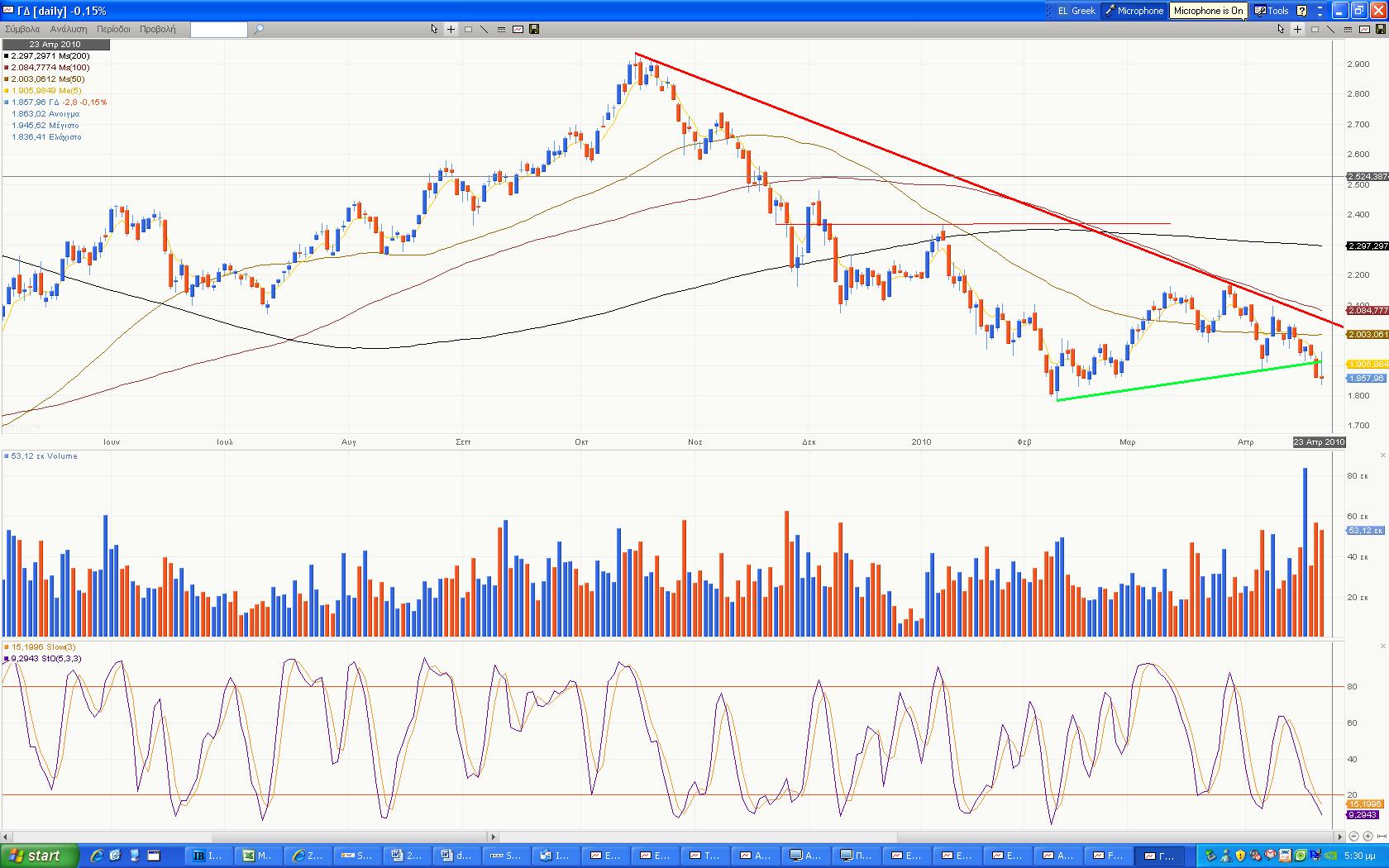This screenshot has height=868, width=1389.
Task: Expand the language bar Tools menu
Action: point(1272,11)
